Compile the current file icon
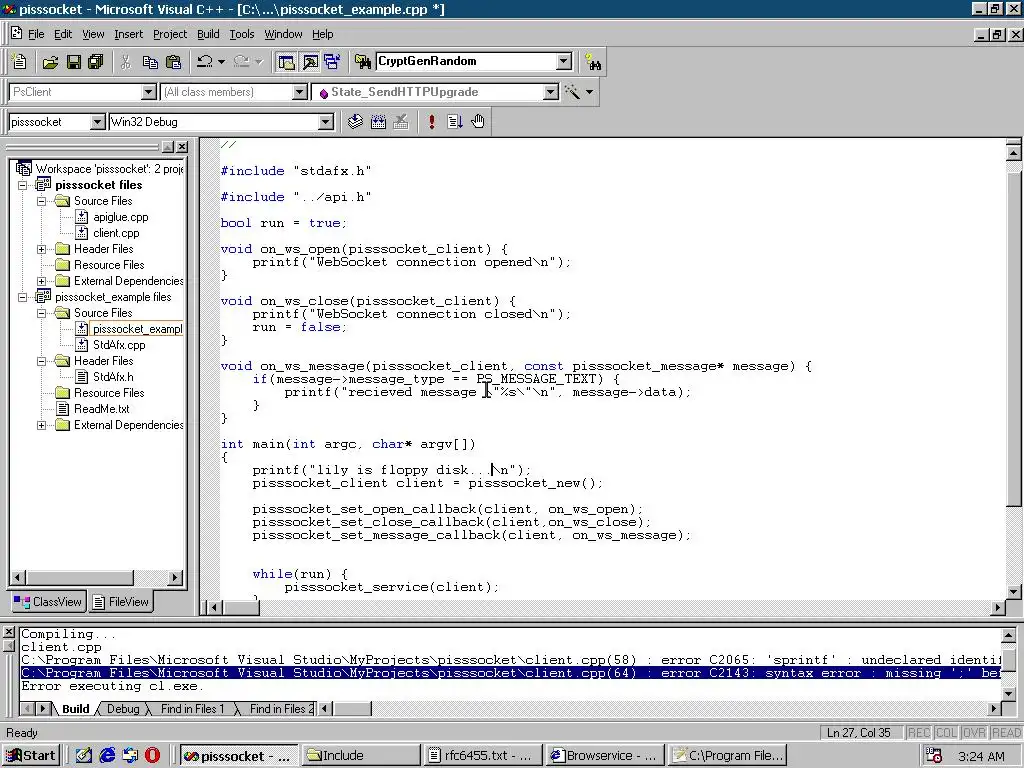 pyautogui.click(x=355, y=121)
